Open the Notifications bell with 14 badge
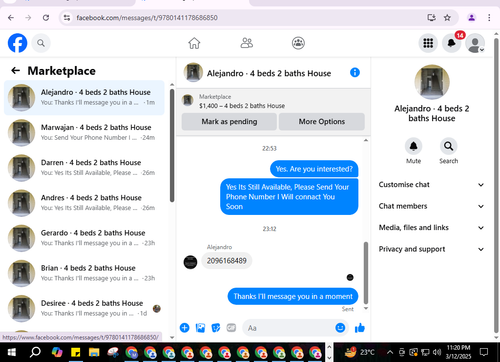The image size is (500, 362). 451,43
